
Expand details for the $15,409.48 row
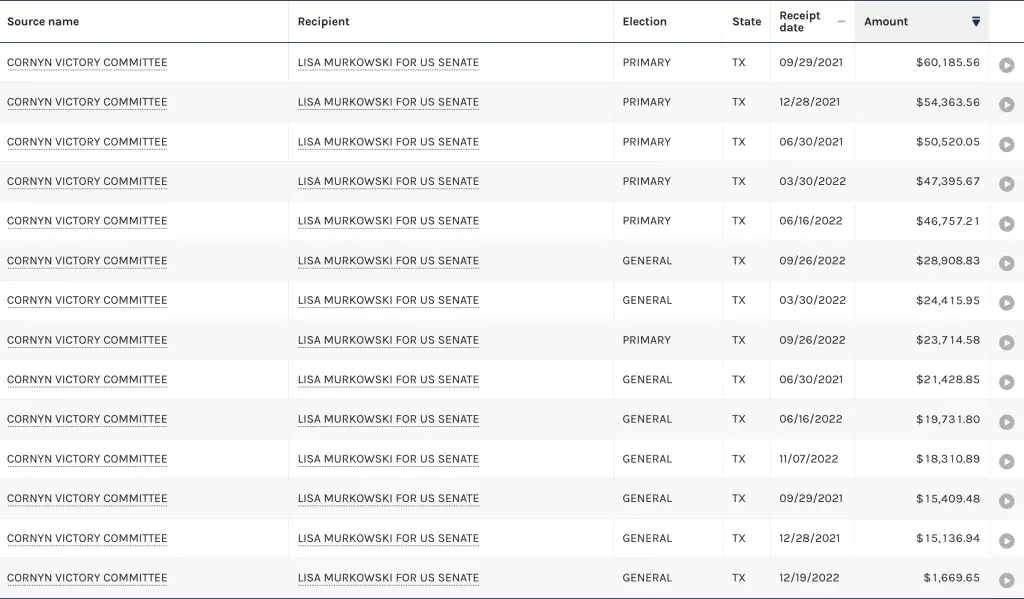coord(1006,501)
